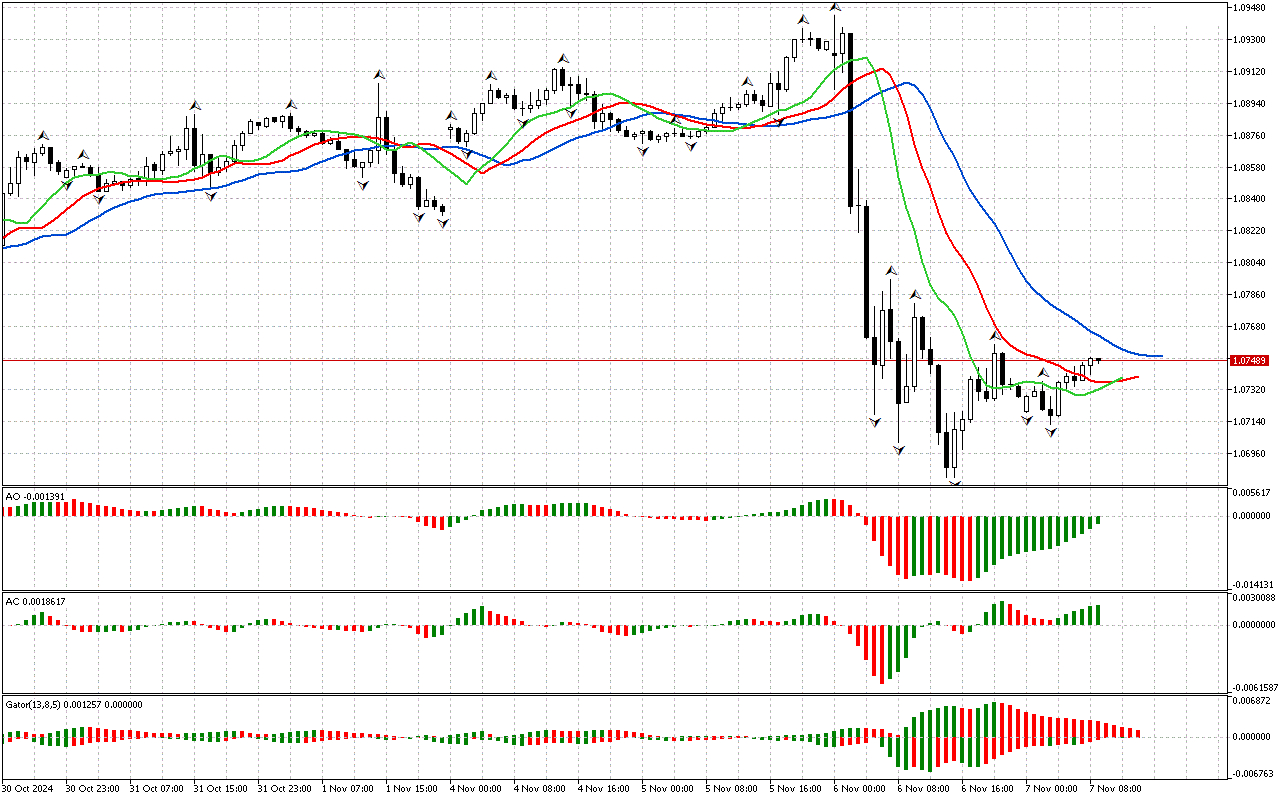
Task: Click the 5 Nov 16:00 time label
Action: click(x=795, y=789)
